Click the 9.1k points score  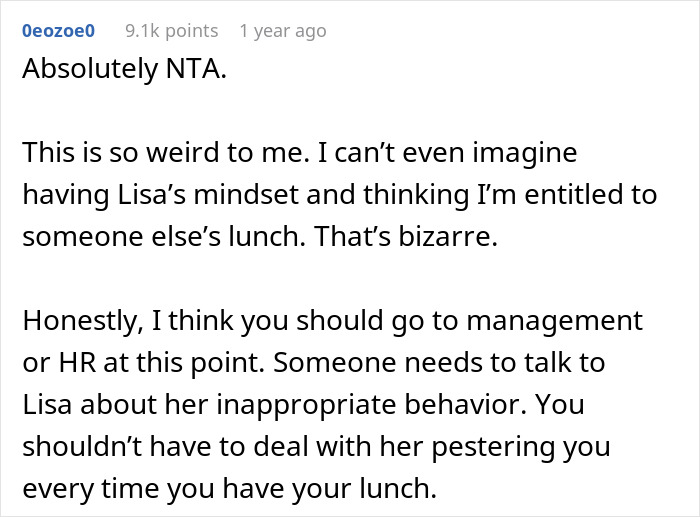(x=170, y=31)
